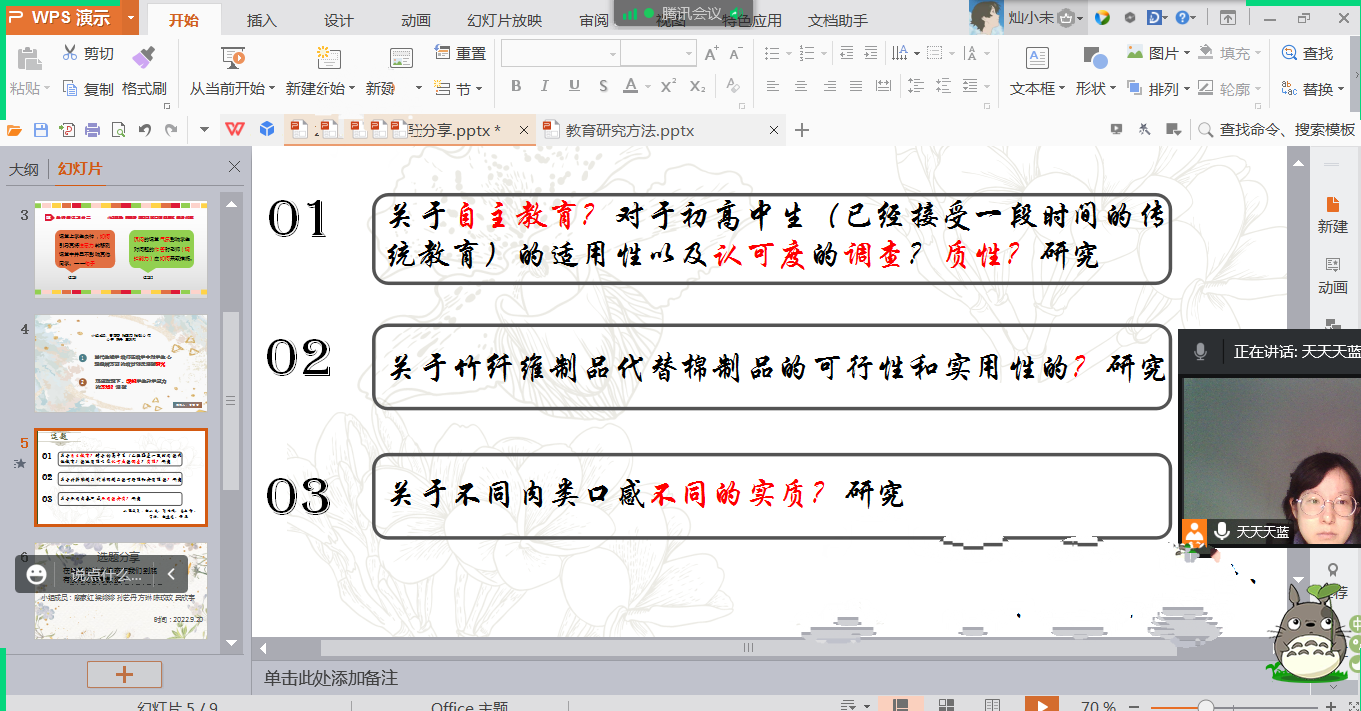Open the 教育研究方法.pptx document tab

[629, 130]
